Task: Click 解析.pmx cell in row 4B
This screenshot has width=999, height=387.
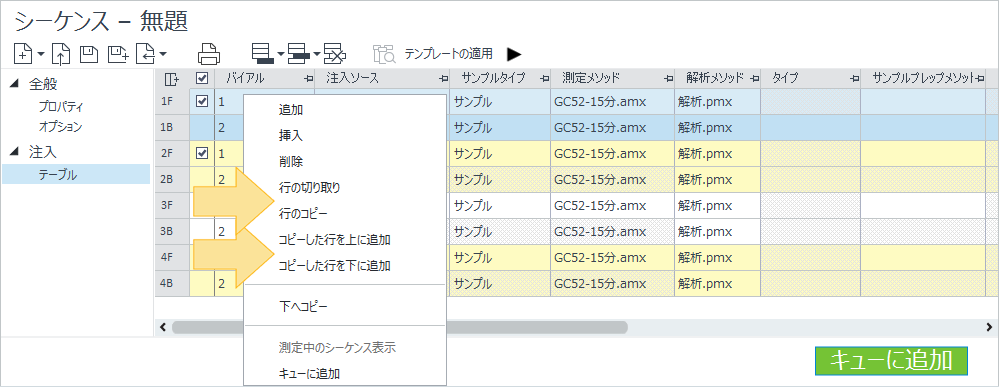Action: click(x=717, y=283)
